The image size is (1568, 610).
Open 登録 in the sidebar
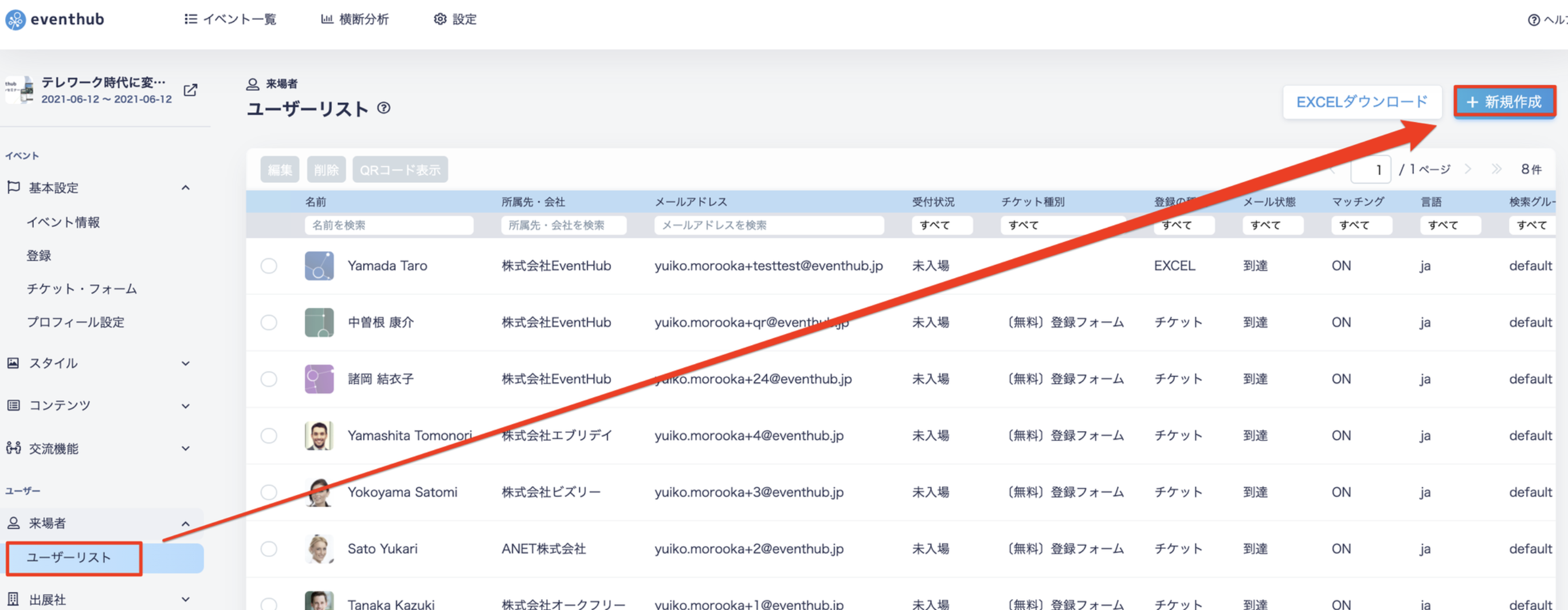point(39,256)
